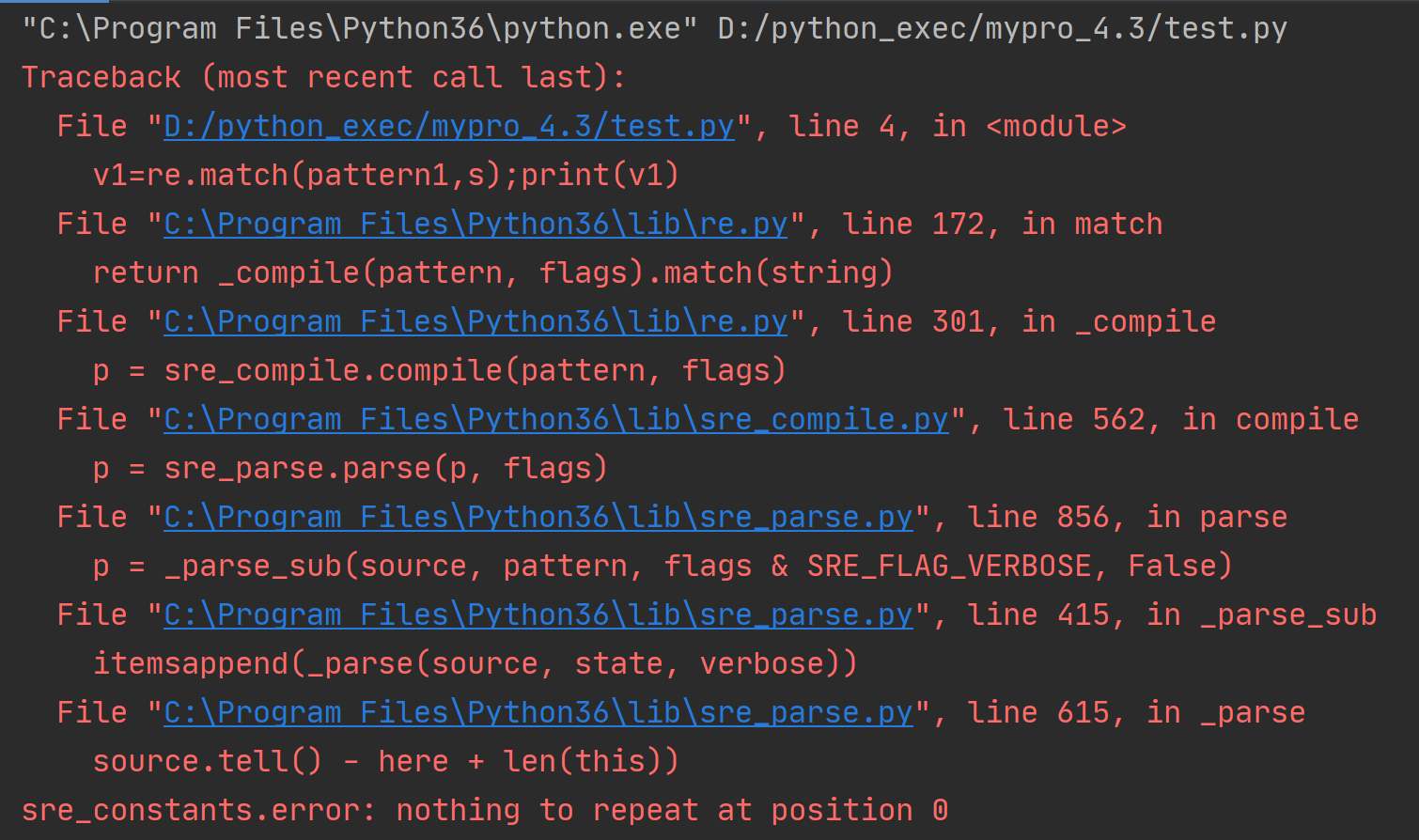Open re.py link for line 301

point(476,321)
